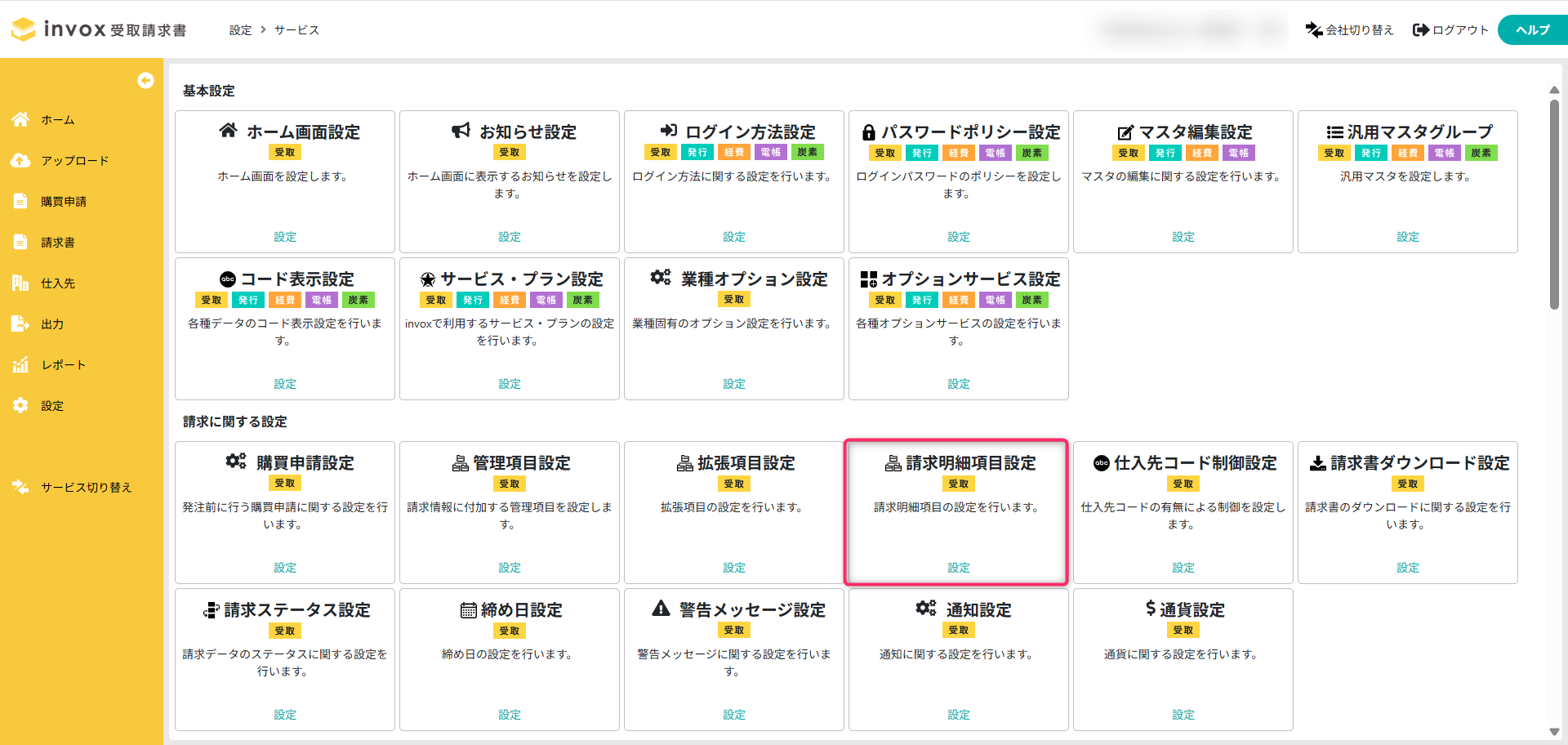Click the invox logo in header
The image size is (1568, 745).
point(73,29)
